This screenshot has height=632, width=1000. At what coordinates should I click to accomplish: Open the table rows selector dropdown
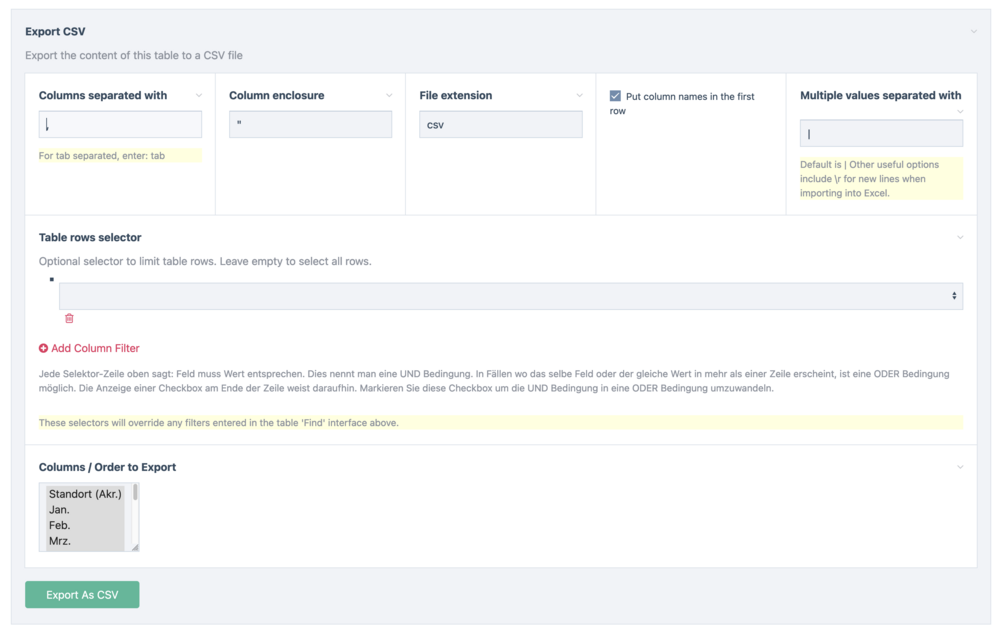510,296
